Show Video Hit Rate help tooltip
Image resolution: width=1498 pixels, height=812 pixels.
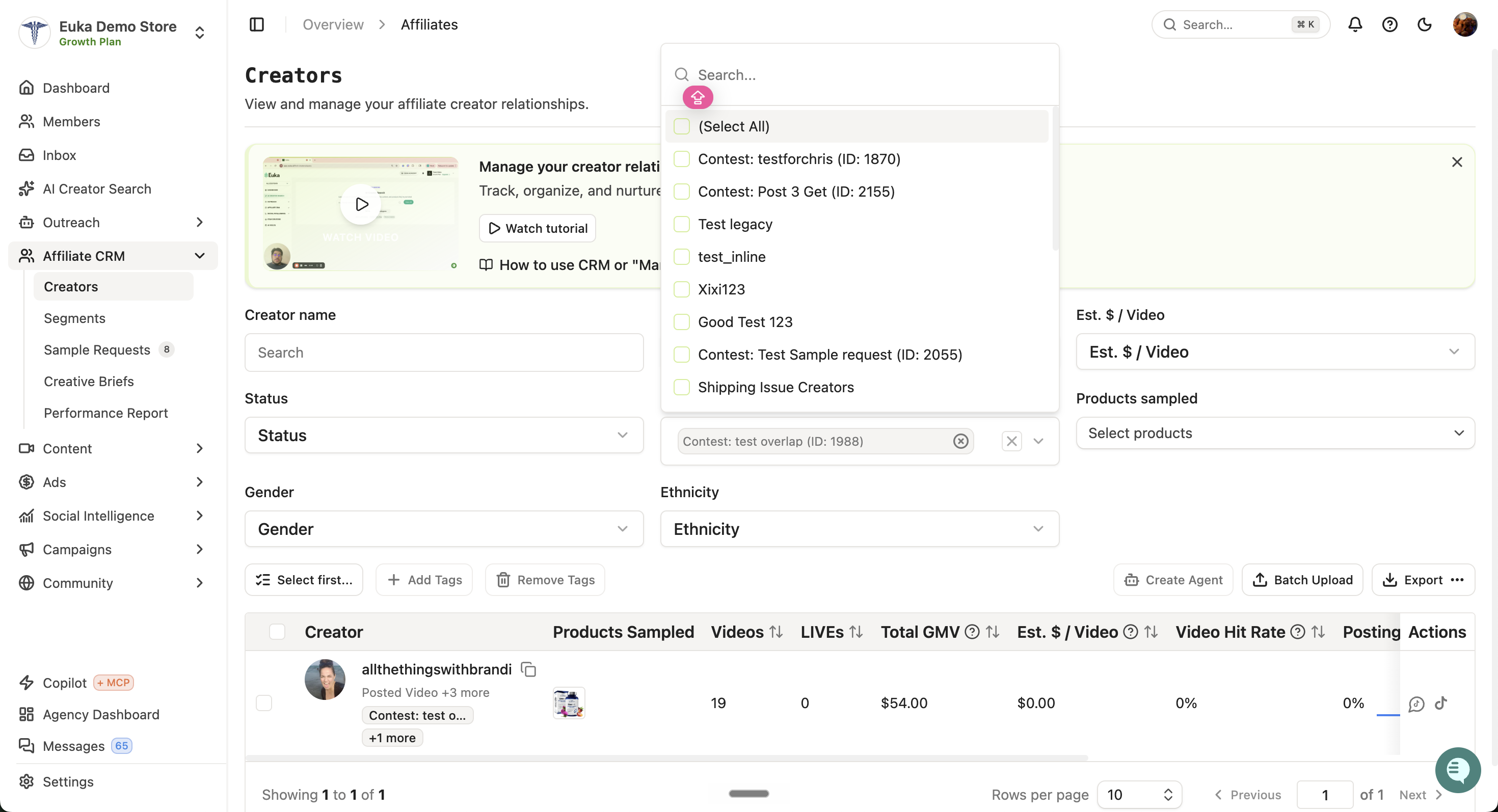[x=1297, y=632]
